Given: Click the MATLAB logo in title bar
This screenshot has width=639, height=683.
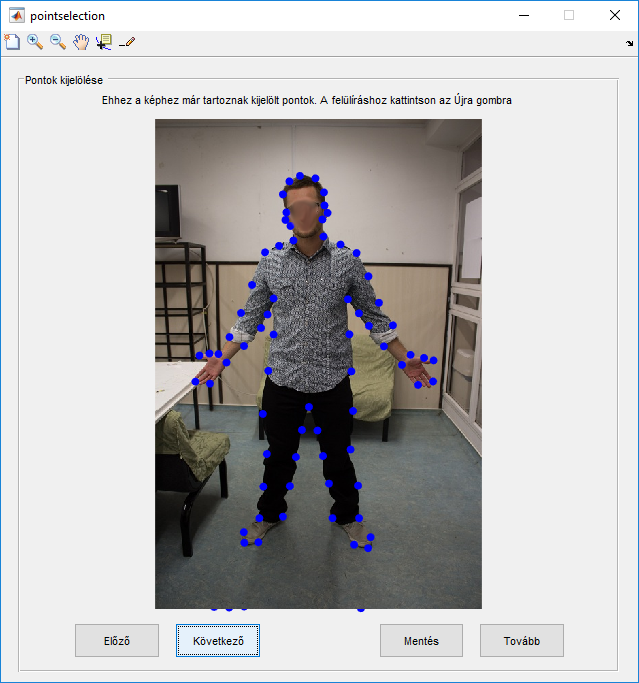Looking at the screenshot, I should [x=16, y=15].
